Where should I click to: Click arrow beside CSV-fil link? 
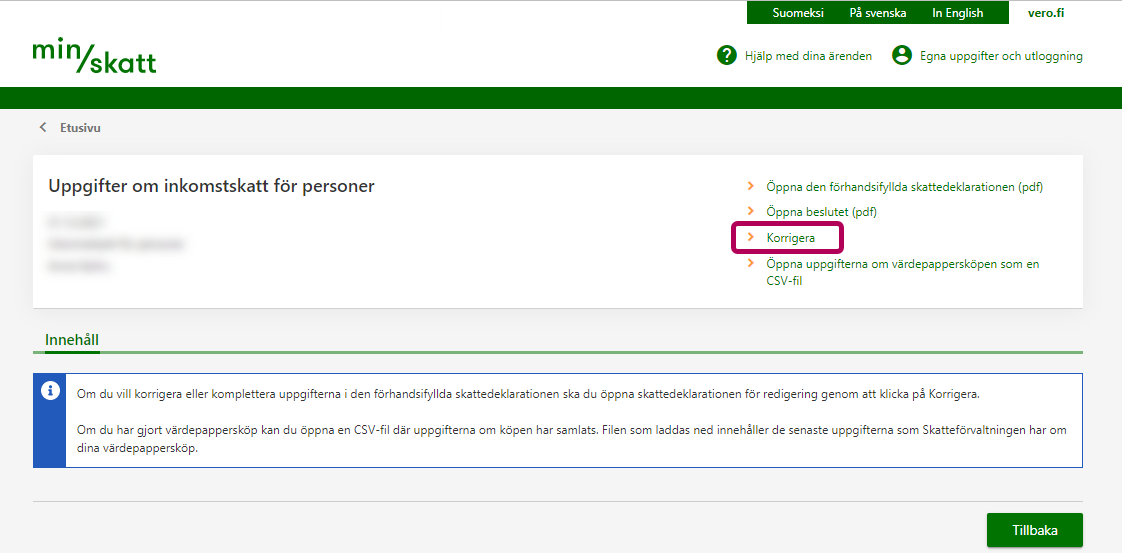[751, 264]
